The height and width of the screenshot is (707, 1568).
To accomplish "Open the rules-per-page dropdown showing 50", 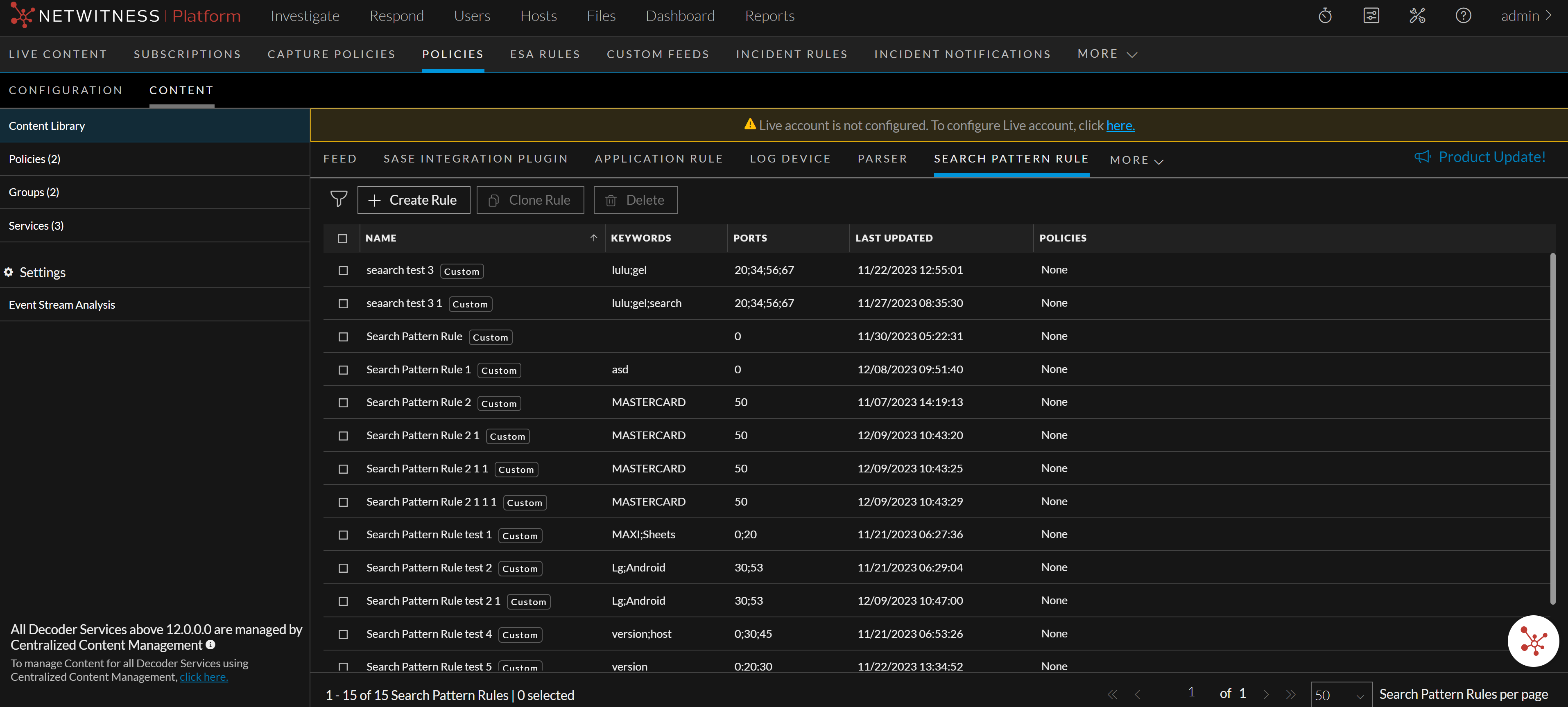I will [1341, 693].
